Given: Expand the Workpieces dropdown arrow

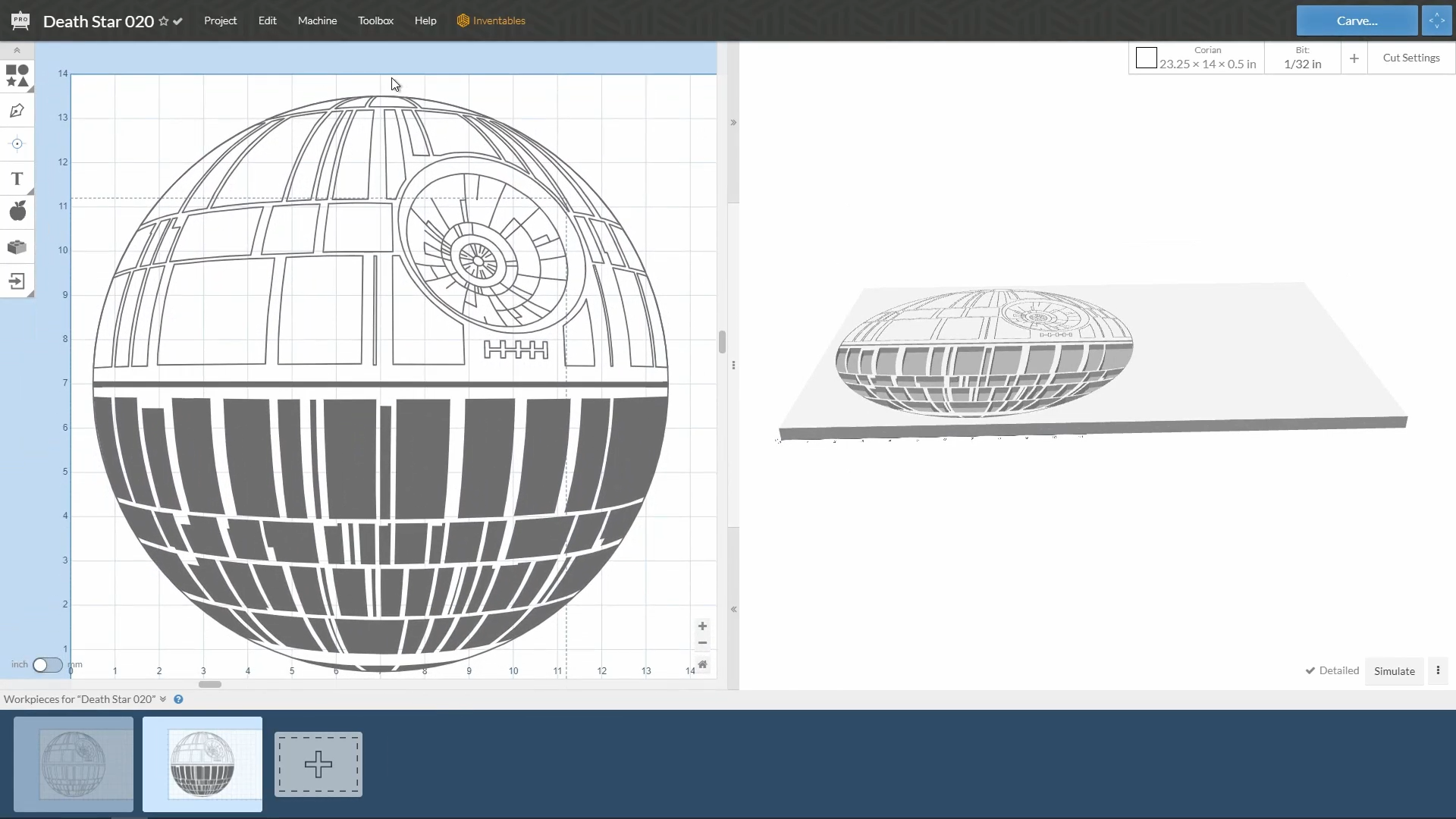Looking at the screenshot, I should pyautogui.click(x=163, y=699).
